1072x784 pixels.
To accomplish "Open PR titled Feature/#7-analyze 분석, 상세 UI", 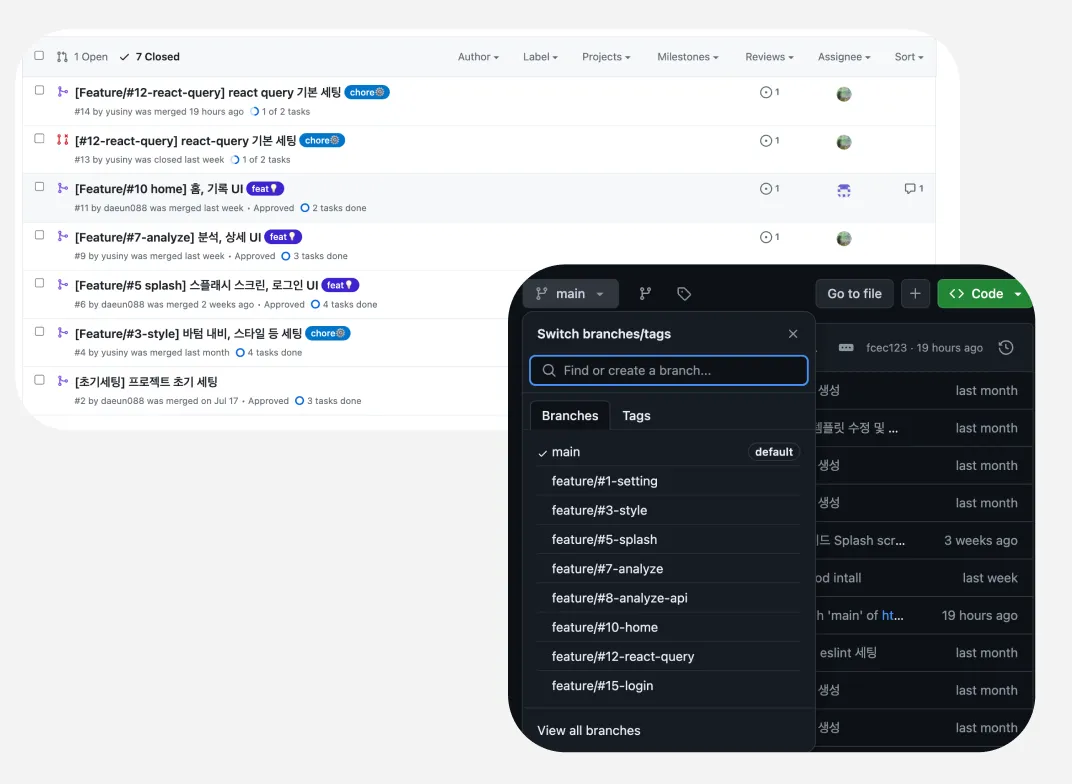I will 168,237.
